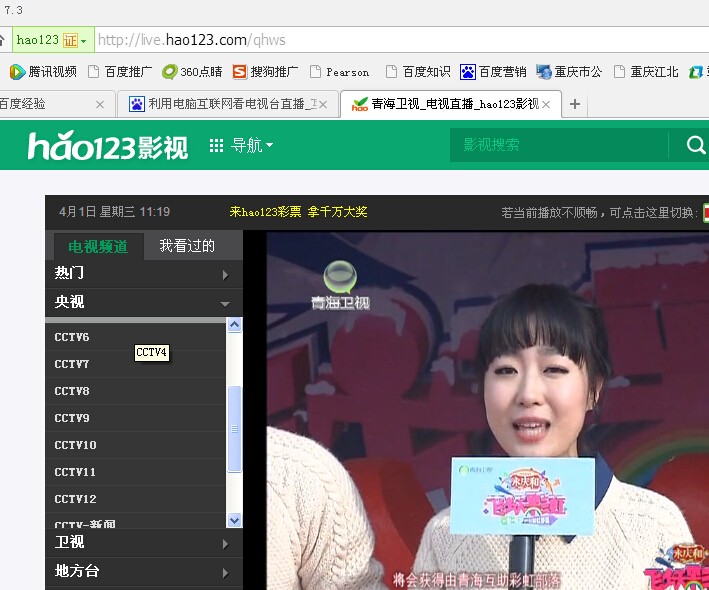Viewport: 709px width, 590px height.
Task: Select the CCTV10 channel
Action: (x=76, y=445)
